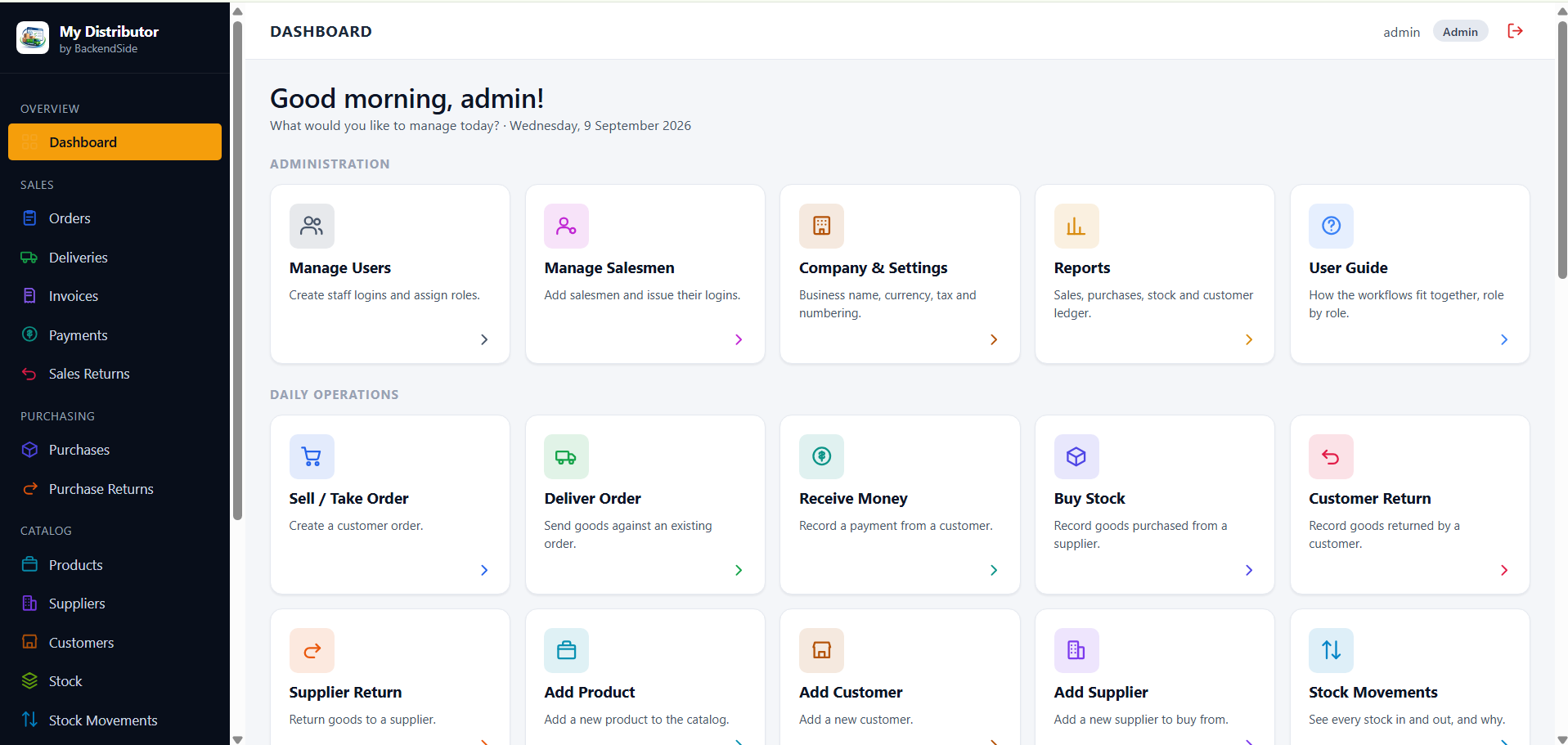Click the Manage Salesmen person icon
The height and width of the screenshot is (745, 1568).
[566, 226]
